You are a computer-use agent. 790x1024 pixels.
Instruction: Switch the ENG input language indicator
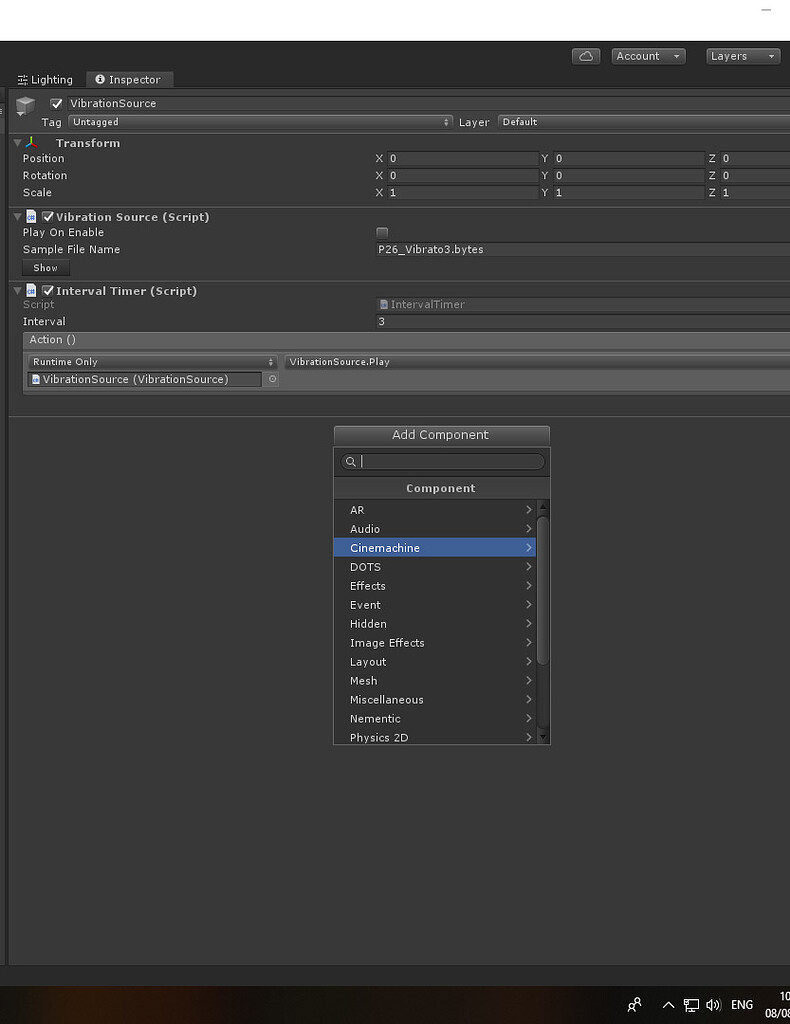coord(742,1005)
